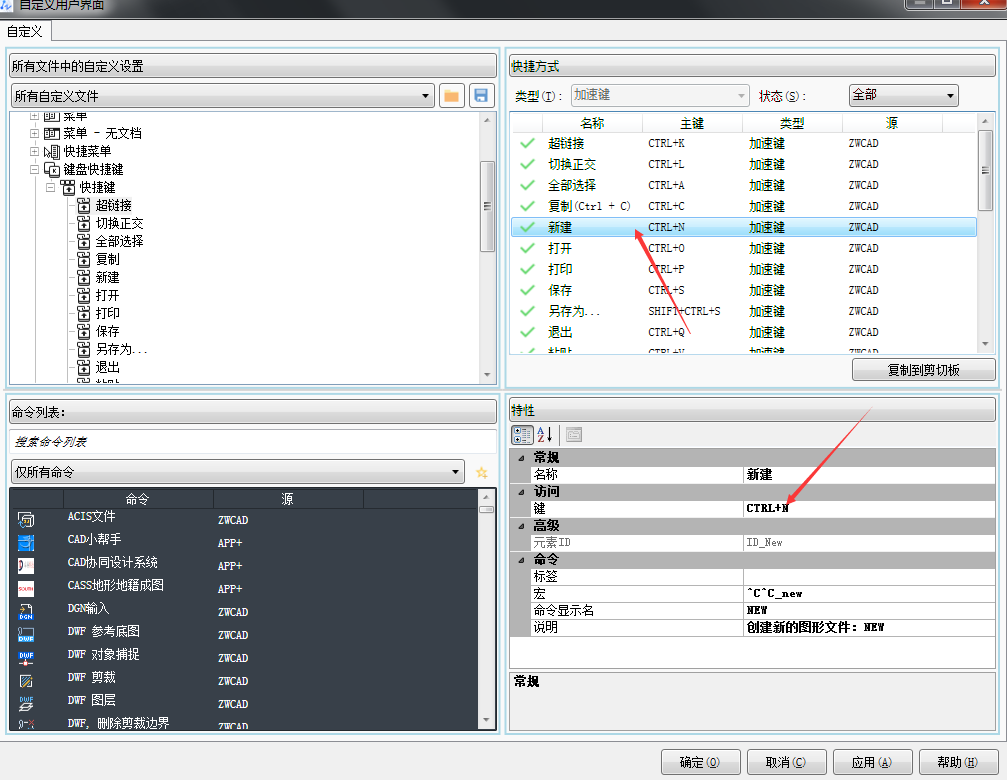Toggle checkmark for 切换正交 CTRL+L row
This screenshot has width=1007, height=780.
click(x=527, y=164)
